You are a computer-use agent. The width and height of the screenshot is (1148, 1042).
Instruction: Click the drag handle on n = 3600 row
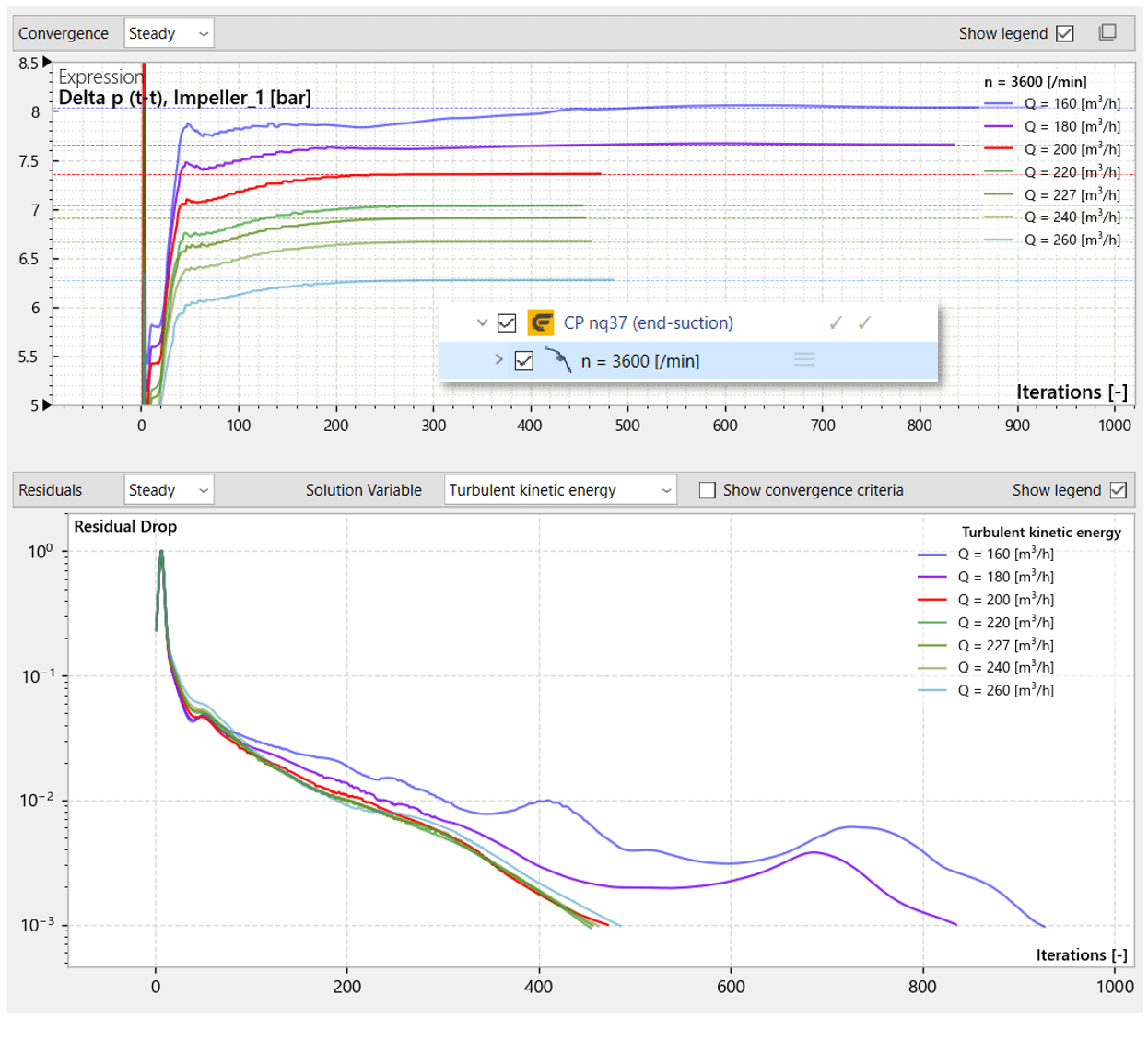(x=804, y=359)
